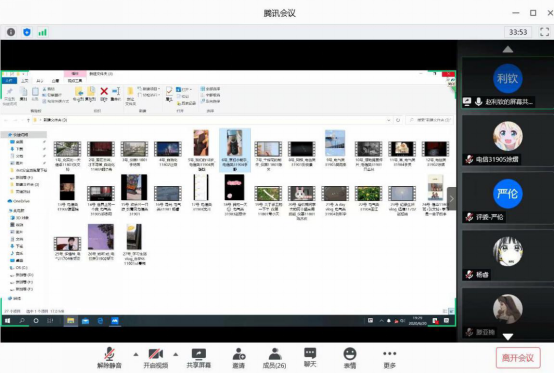Open the invite (邀请) icon
Image resolution: width=555 pixels, height=373 pixels.
tap(239, 358)
